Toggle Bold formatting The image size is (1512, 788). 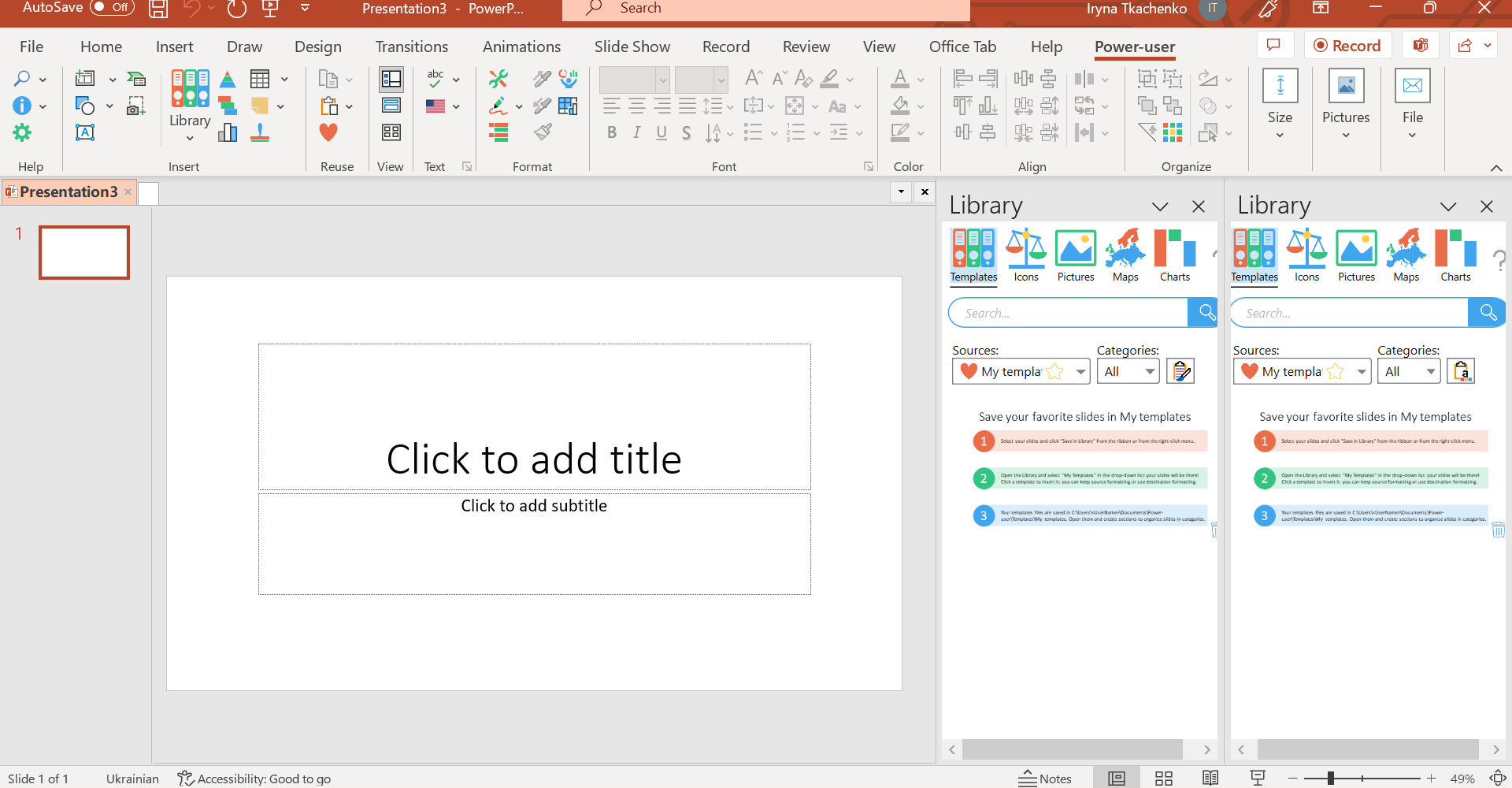click(612, 132)
